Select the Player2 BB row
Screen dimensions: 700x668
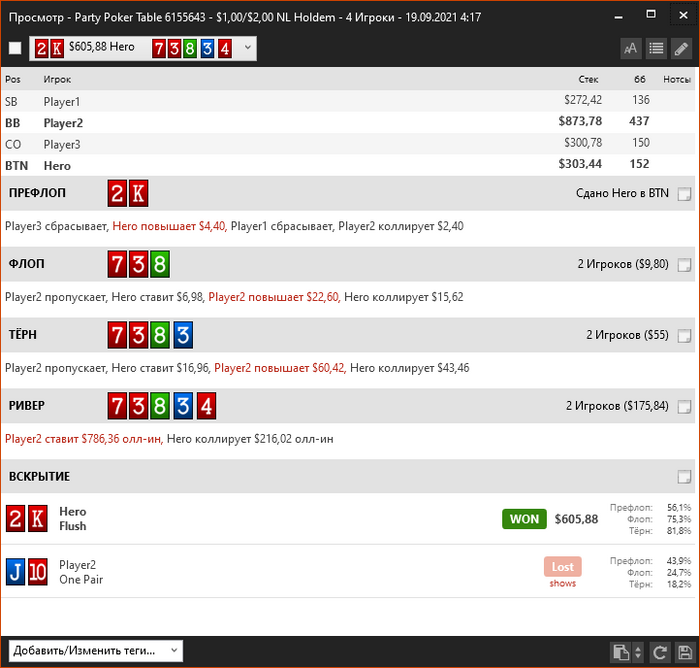[x=348, y=122]
